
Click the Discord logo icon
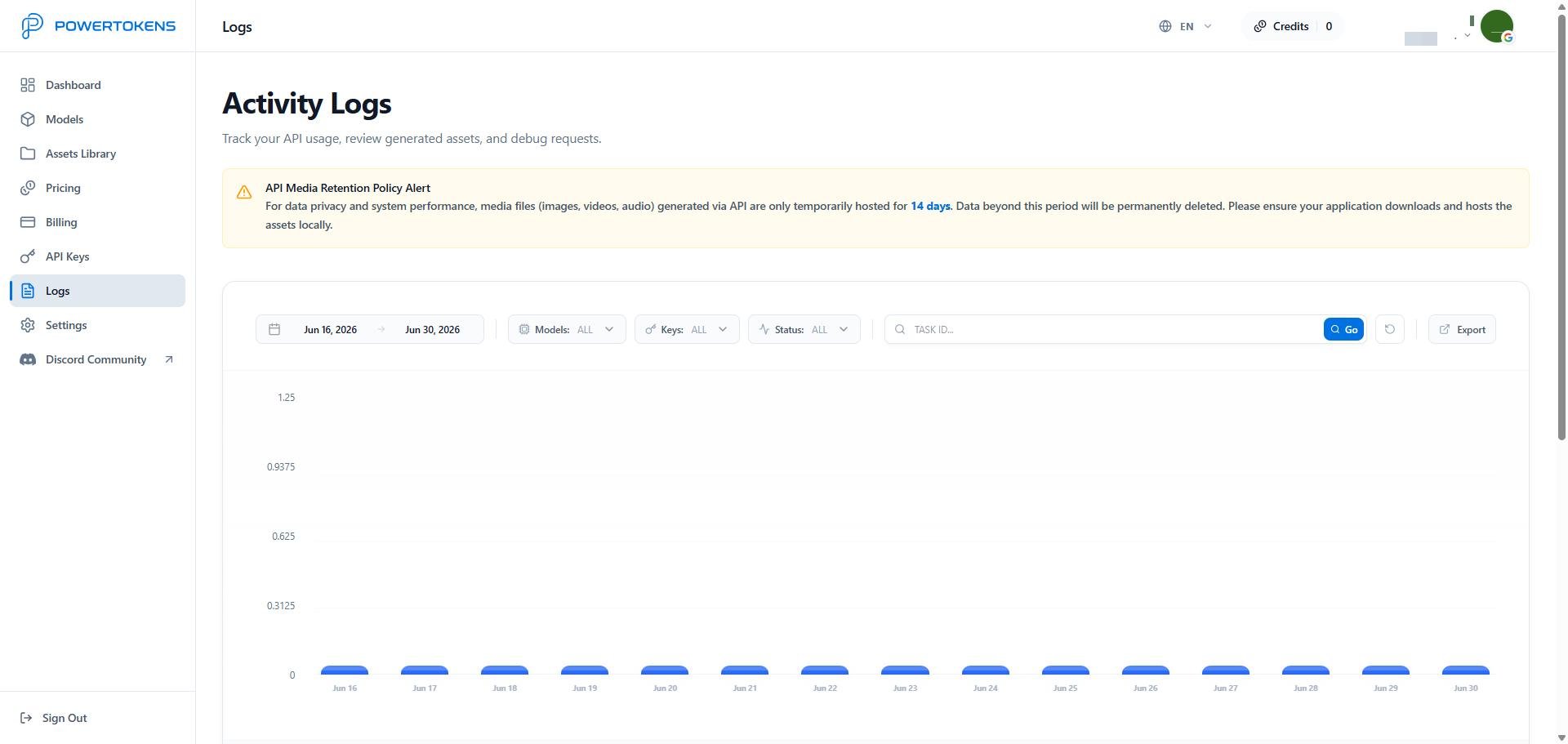click(28, 359)
